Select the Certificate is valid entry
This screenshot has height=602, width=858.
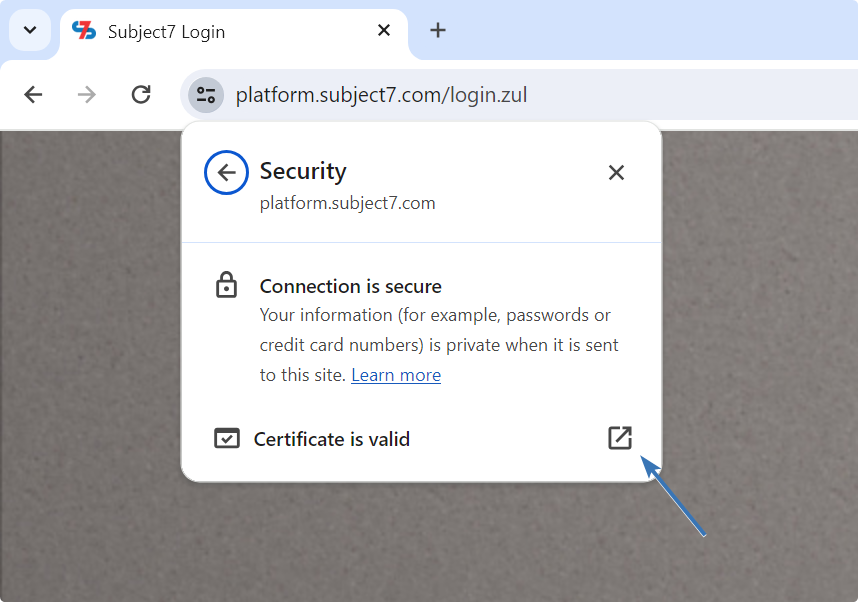click(332, 439)
